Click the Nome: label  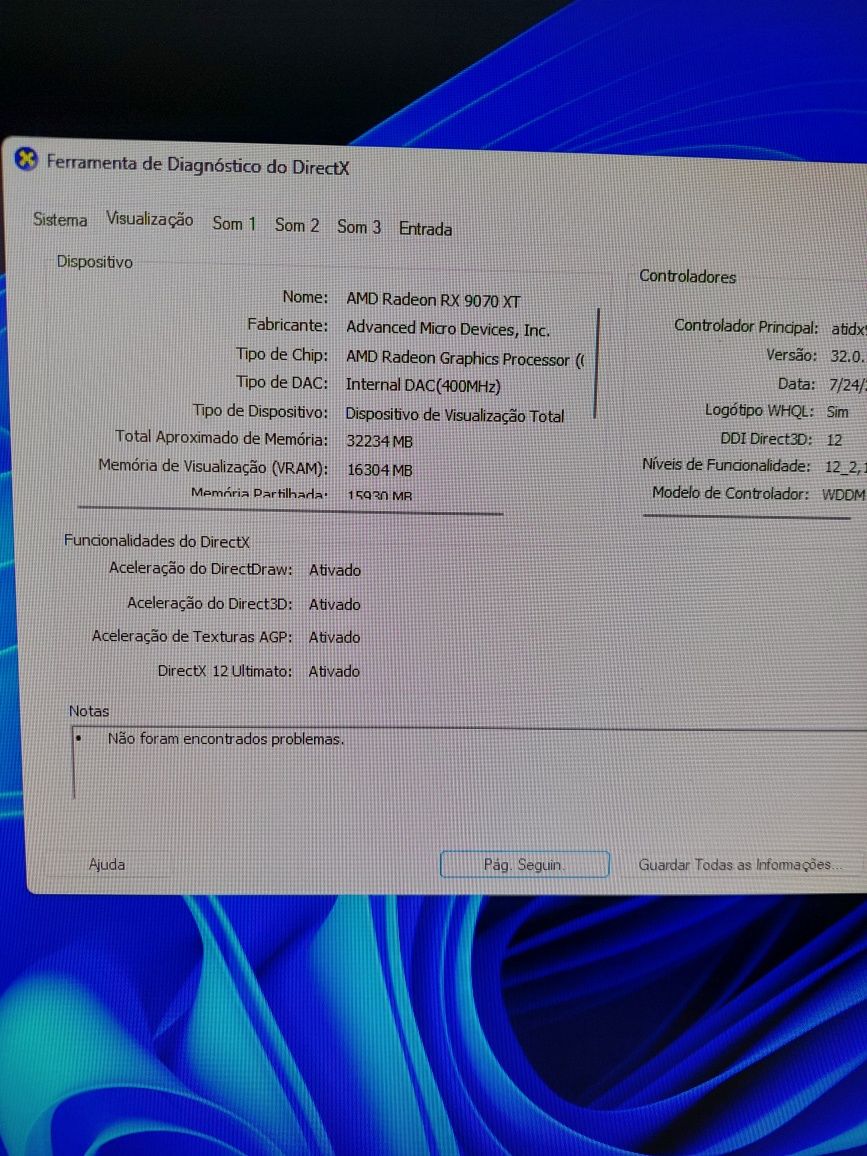[x=305, y=297]
